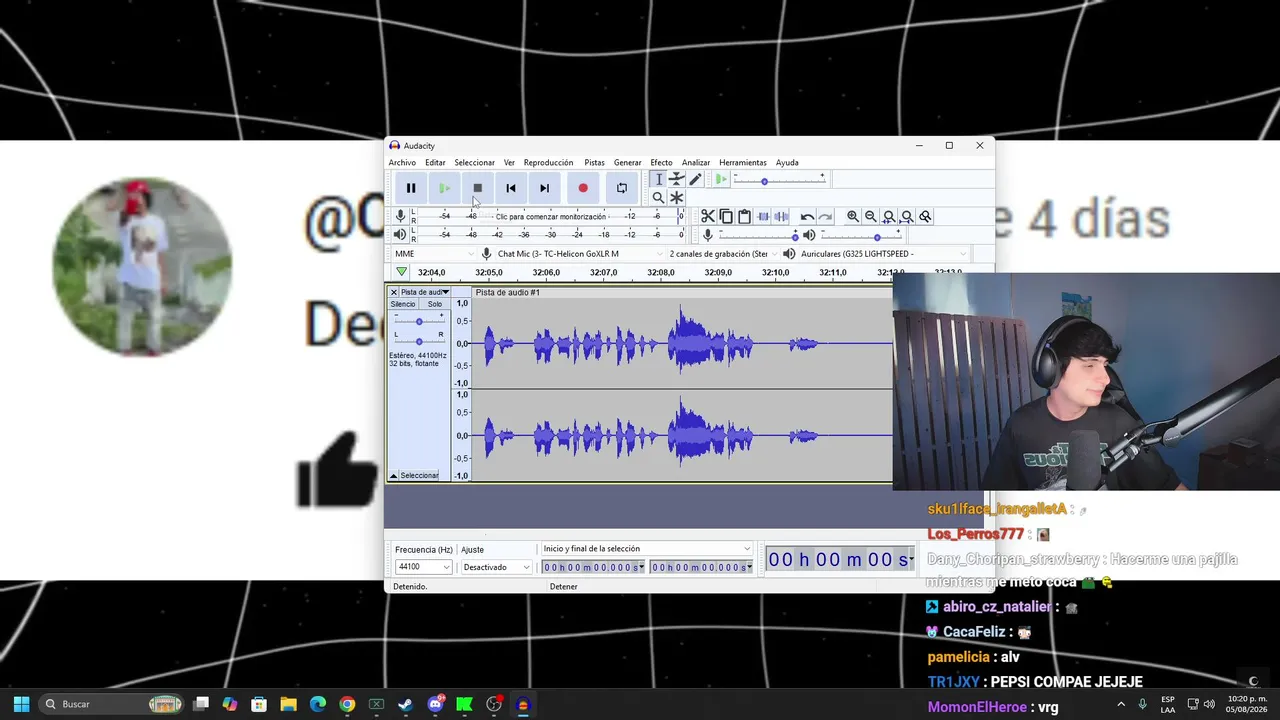
Task: Click the Paste clipboard icon
Action: tap(744, 216)
